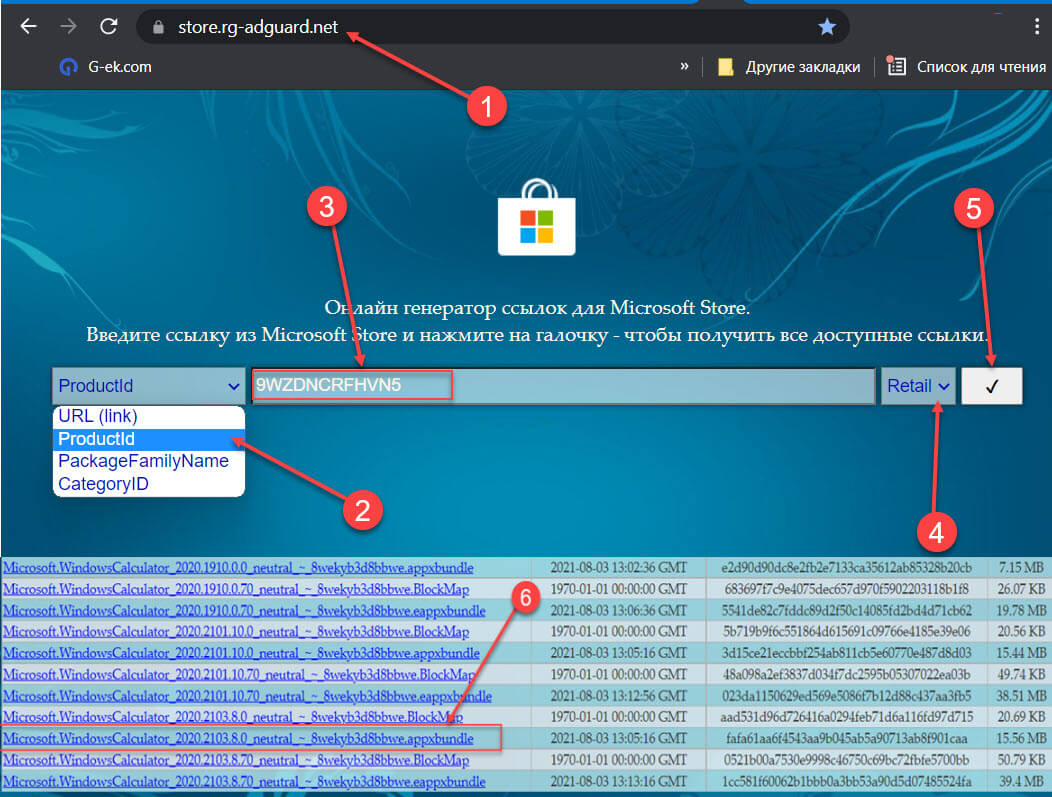The image size is (1052, 797).
Task: Expand hidden bookmarks chevron
Action: point(684,67)
